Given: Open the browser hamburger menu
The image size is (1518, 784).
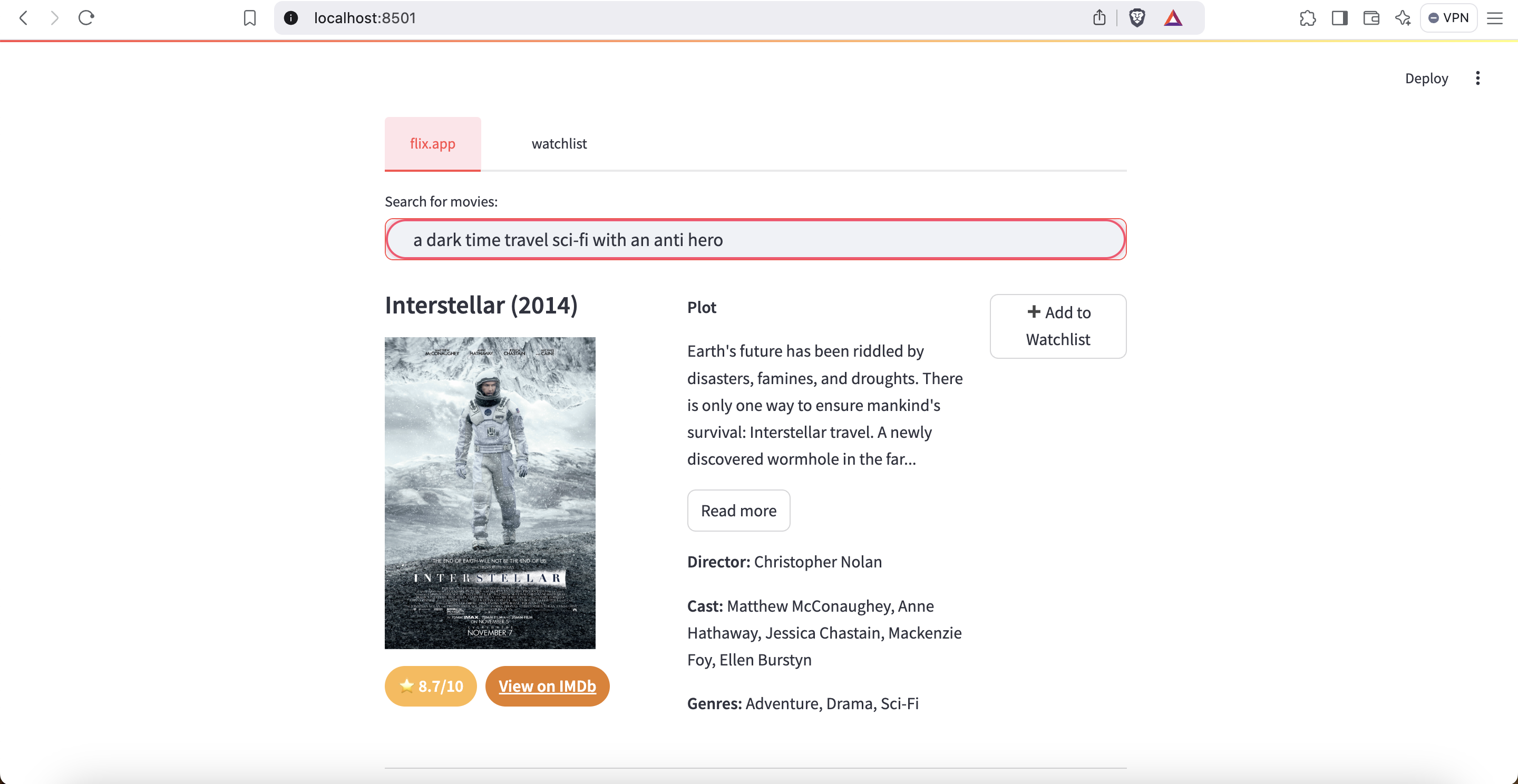Looking at the screenshot, I should (1494, 18).
